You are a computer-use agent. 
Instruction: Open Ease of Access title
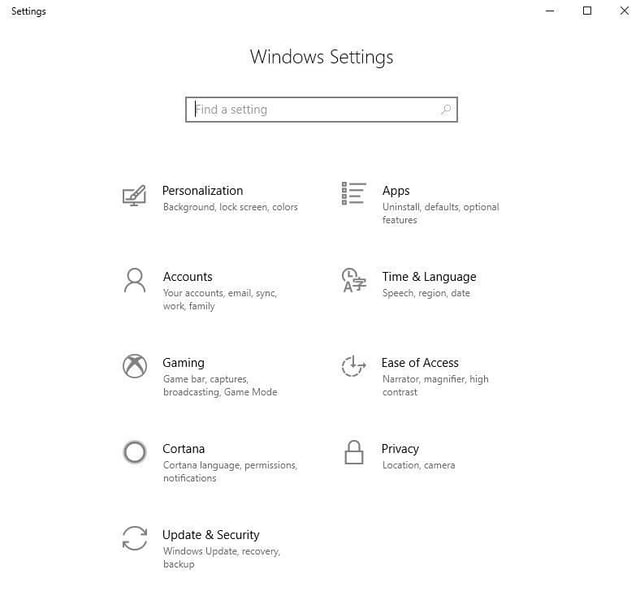[420, 362]
